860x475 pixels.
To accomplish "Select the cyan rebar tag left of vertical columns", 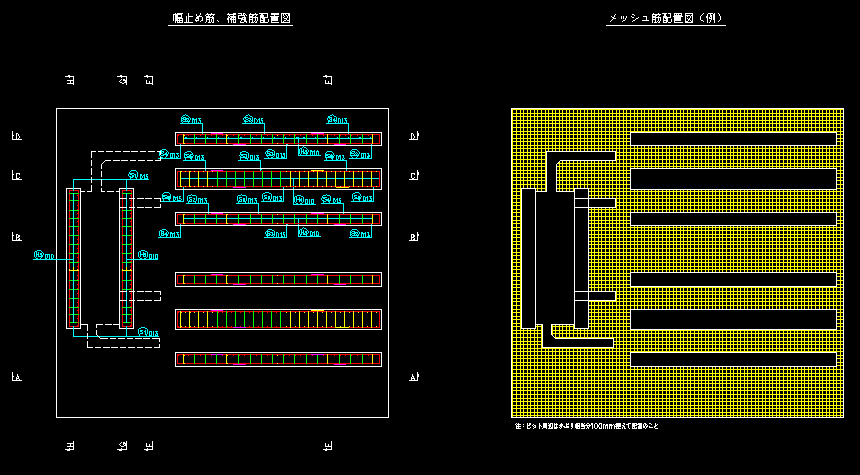I will [43, 256].
